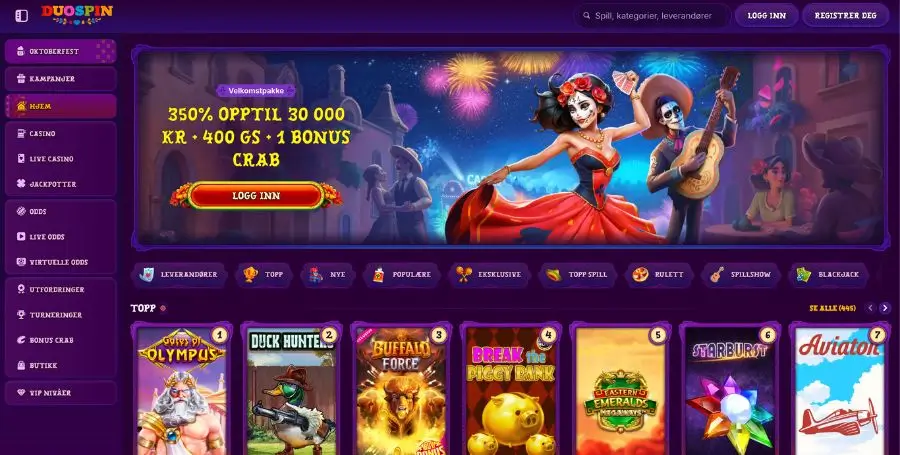Click the Registrer Deg button
The width and height of the screenshot is (900, 455).
(x=845, y=15)
